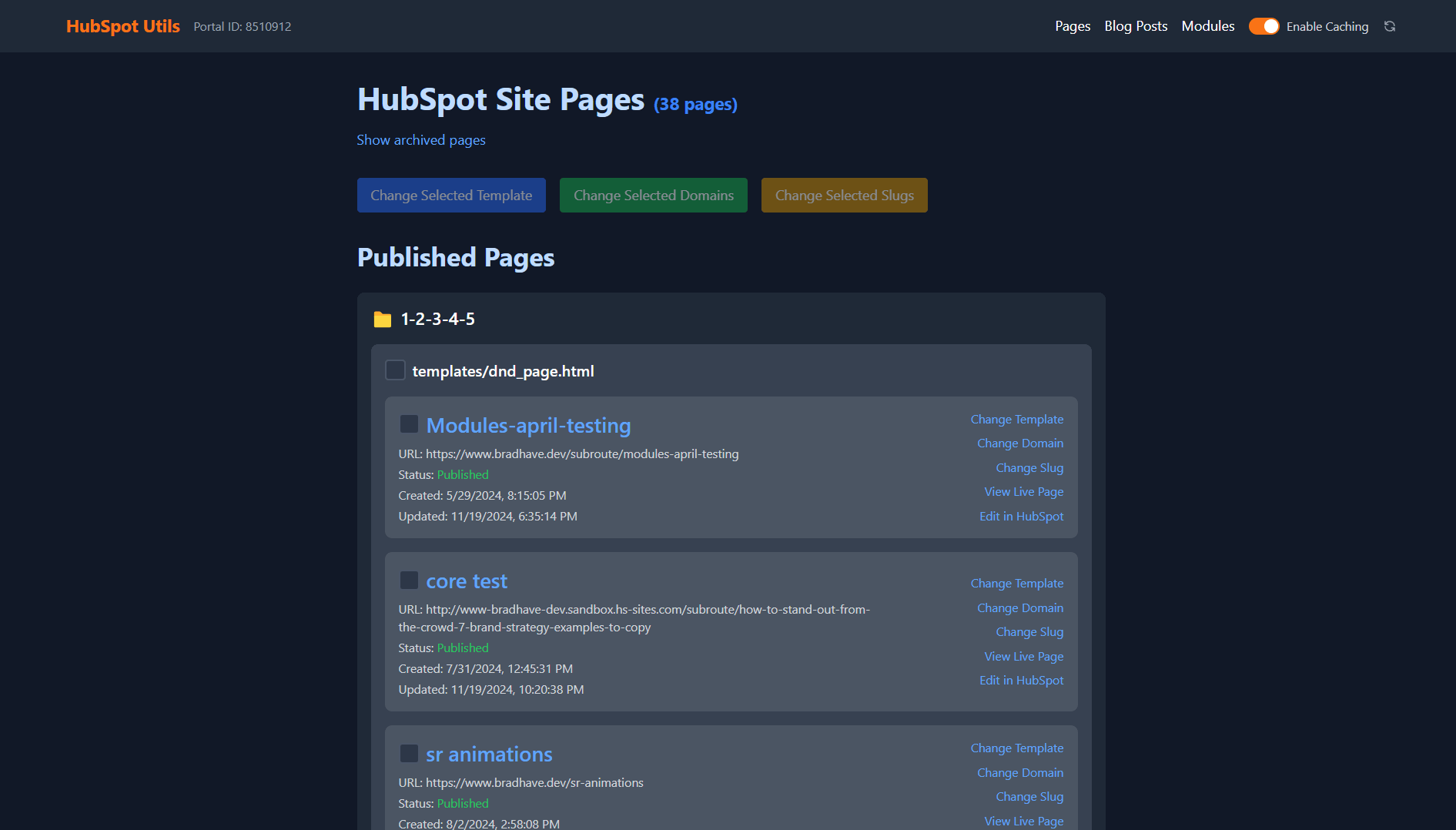
Task: Select the Modules-april-testing page checkbox
Action: coord(409,423)
